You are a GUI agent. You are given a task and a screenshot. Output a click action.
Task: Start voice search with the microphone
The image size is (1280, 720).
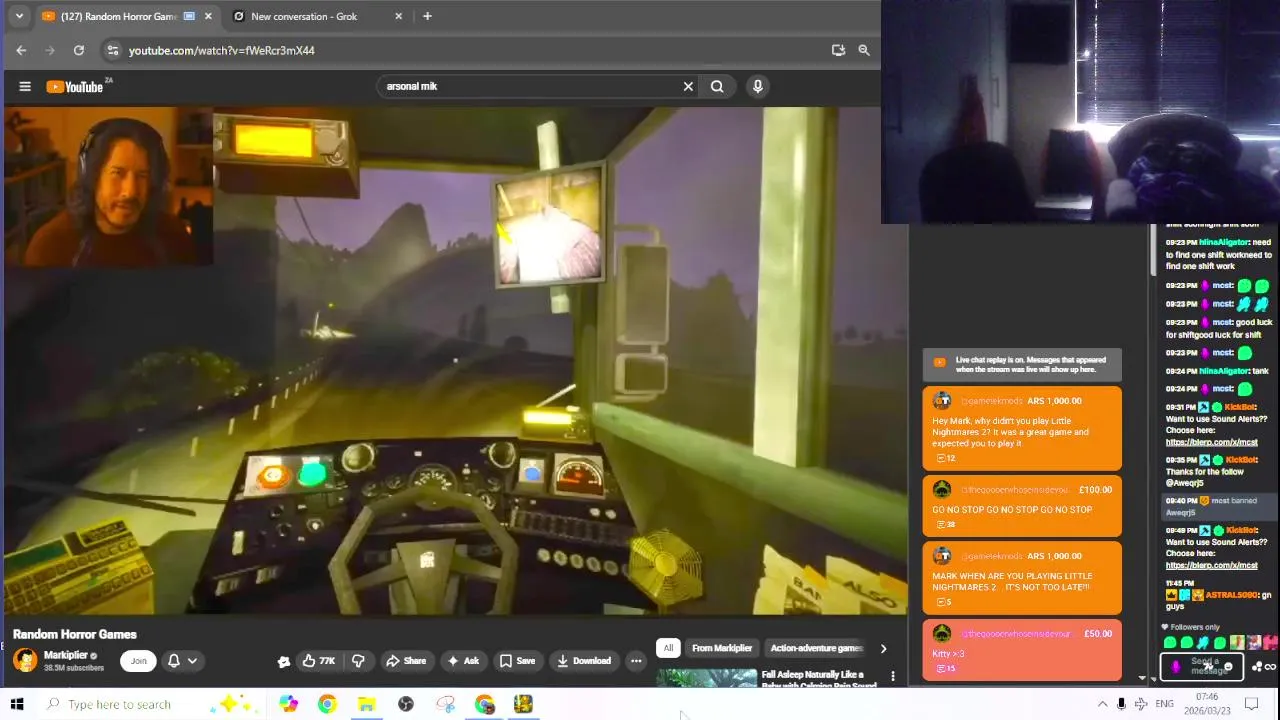(758, 86)
